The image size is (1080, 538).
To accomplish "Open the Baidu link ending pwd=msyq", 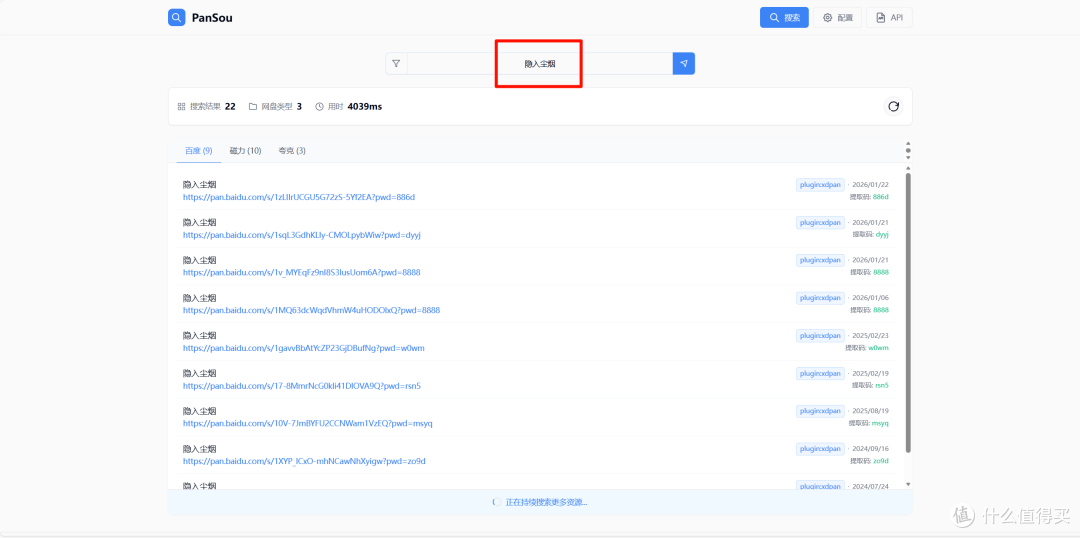I will (x=308, y=423).
